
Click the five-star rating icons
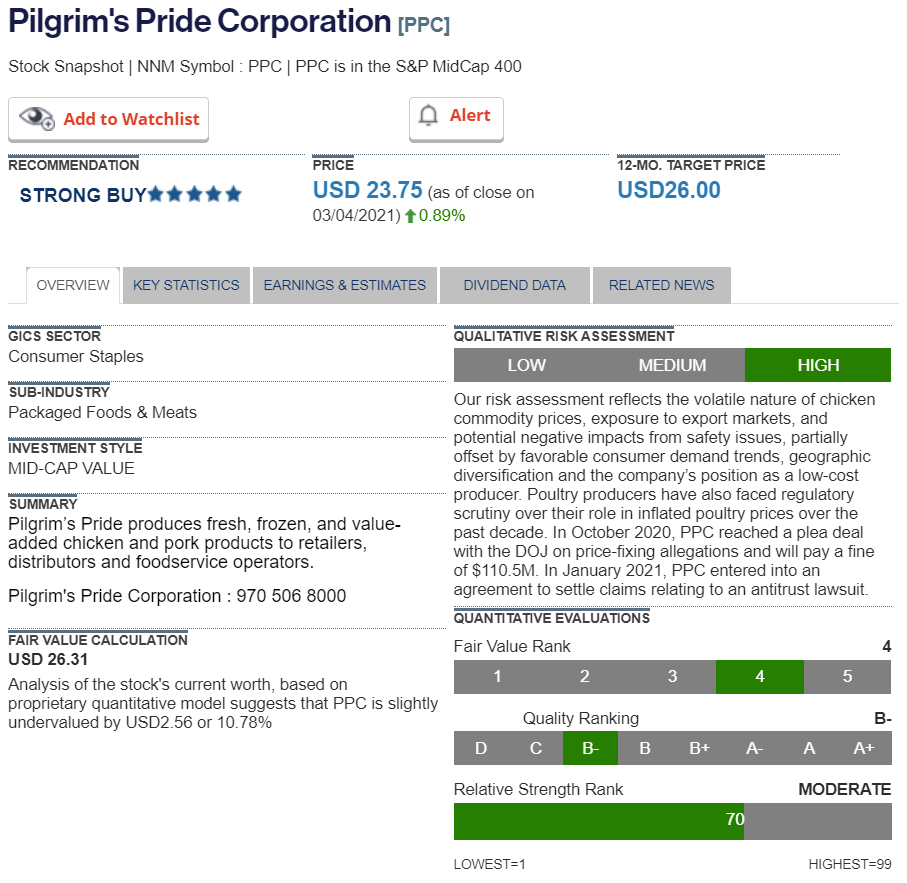pos(195,194)
